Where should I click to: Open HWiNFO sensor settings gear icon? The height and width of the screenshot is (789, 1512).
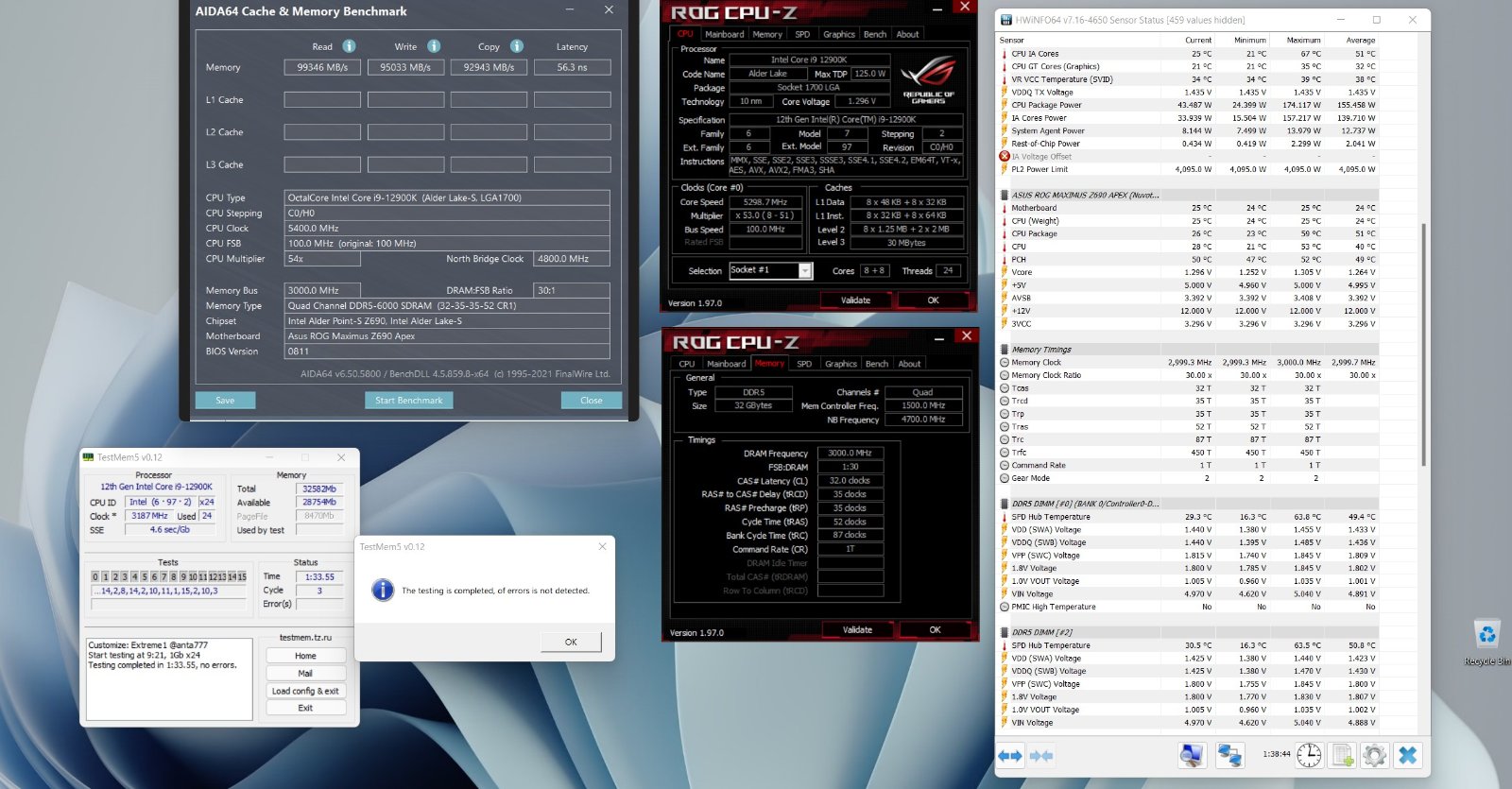coord(1375,755)
